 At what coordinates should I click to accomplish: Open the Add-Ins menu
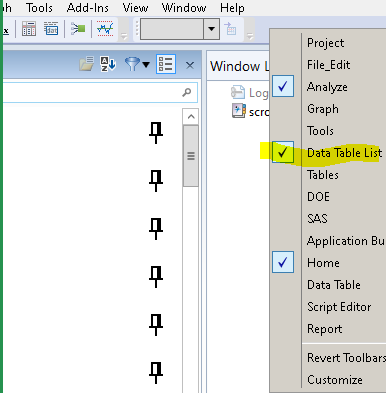[x=88, y=8]
